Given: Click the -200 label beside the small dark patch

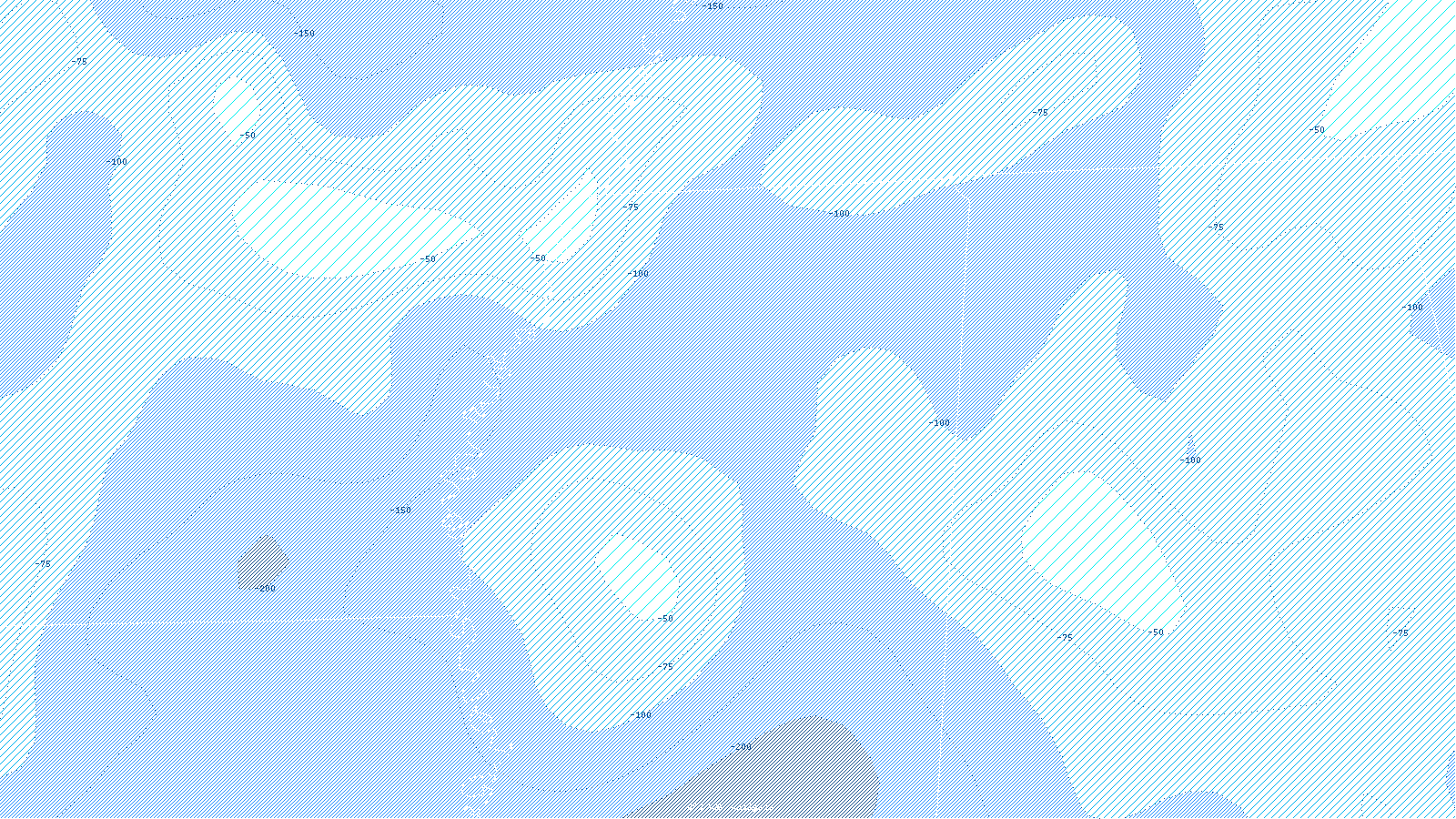Looking at the screenshot, I should 265,589.
